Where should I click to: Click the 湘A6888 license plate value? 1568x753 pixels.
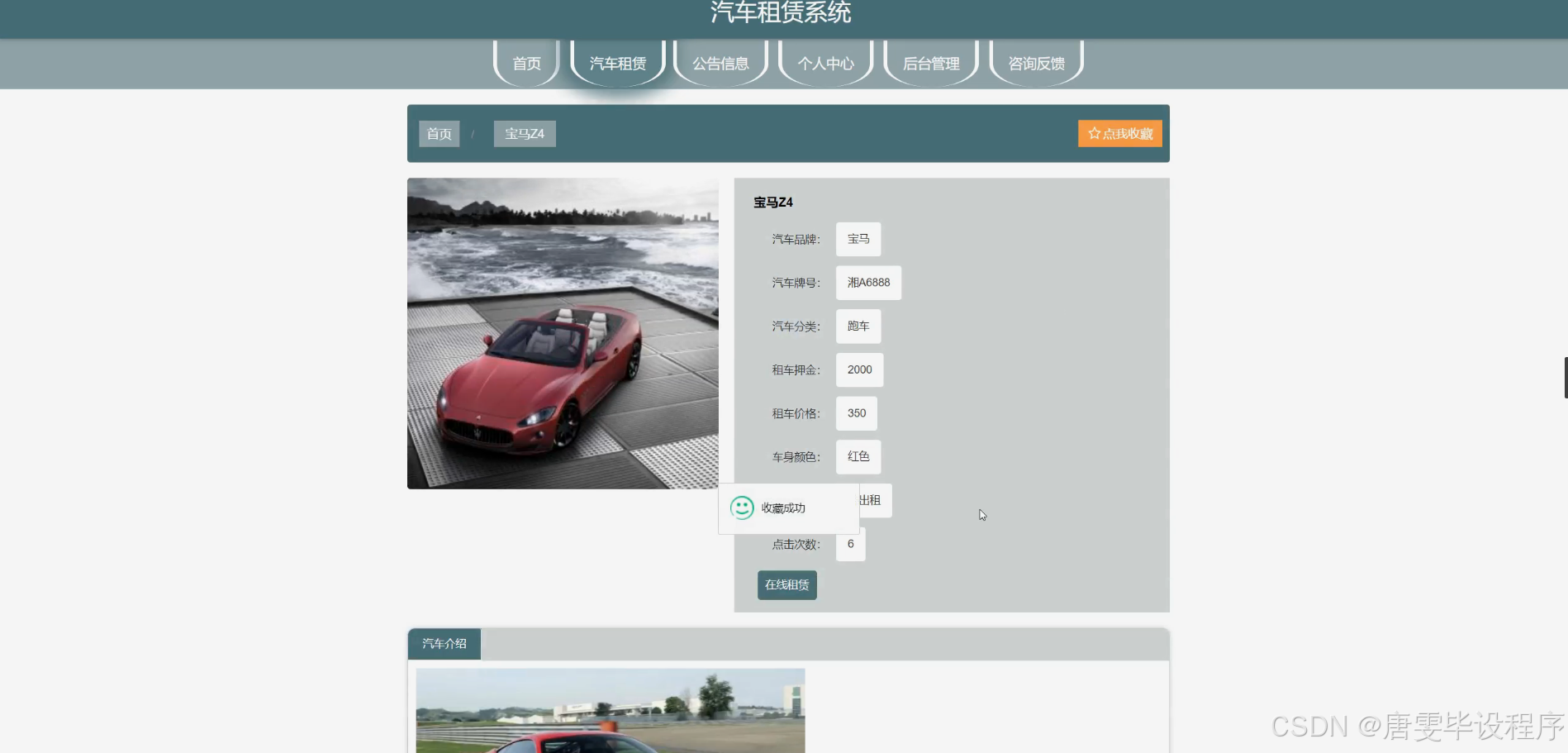868,283
